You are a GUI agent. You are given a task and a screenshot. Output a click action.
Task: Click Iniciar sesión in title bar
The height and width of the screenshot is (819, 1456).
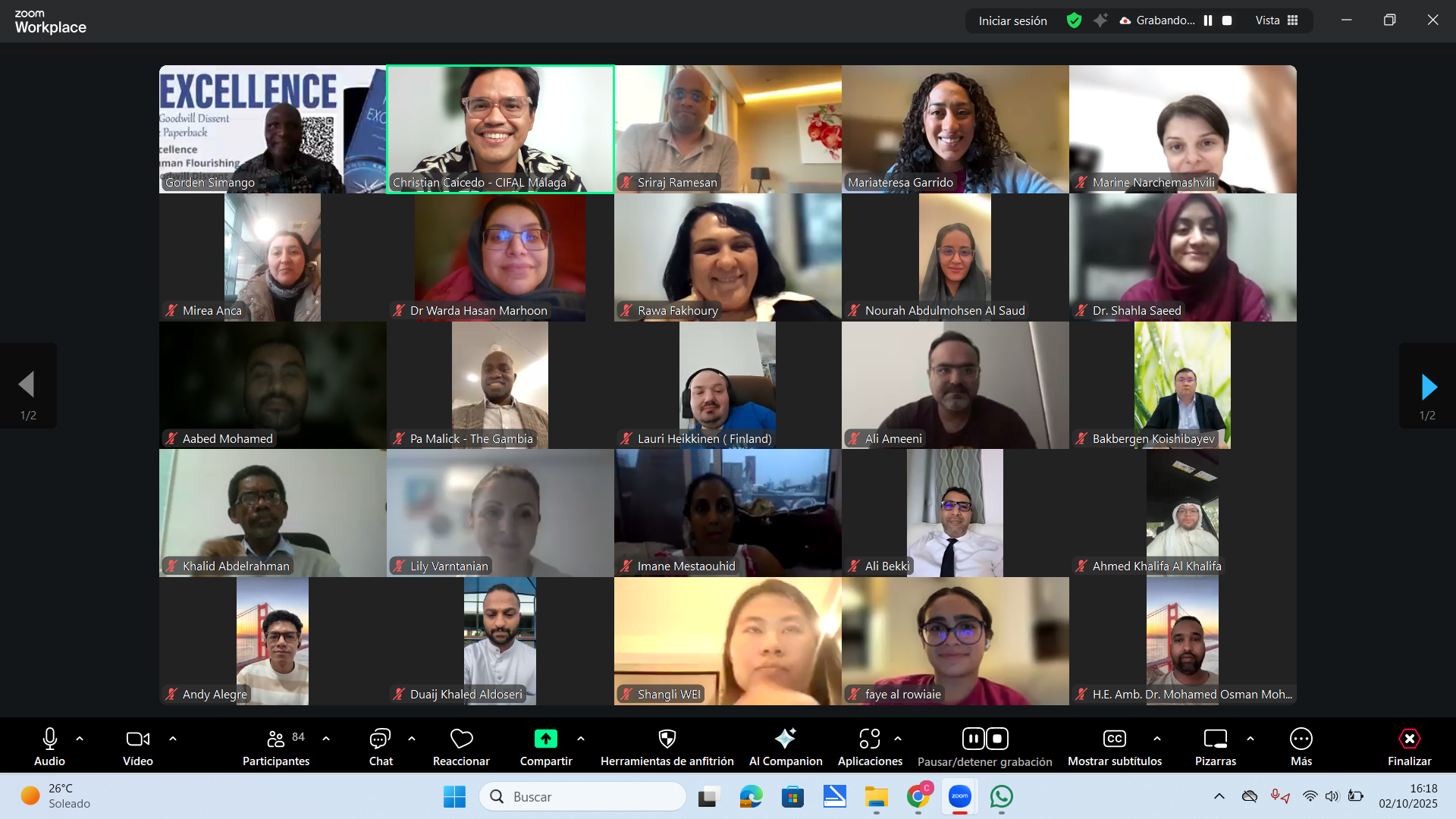[x=1012, y=20]
